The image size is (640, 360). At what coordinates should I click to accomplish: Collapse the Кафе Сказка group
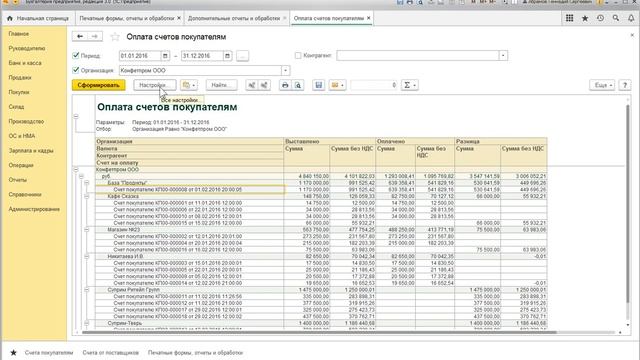click(x=87, y=196)
